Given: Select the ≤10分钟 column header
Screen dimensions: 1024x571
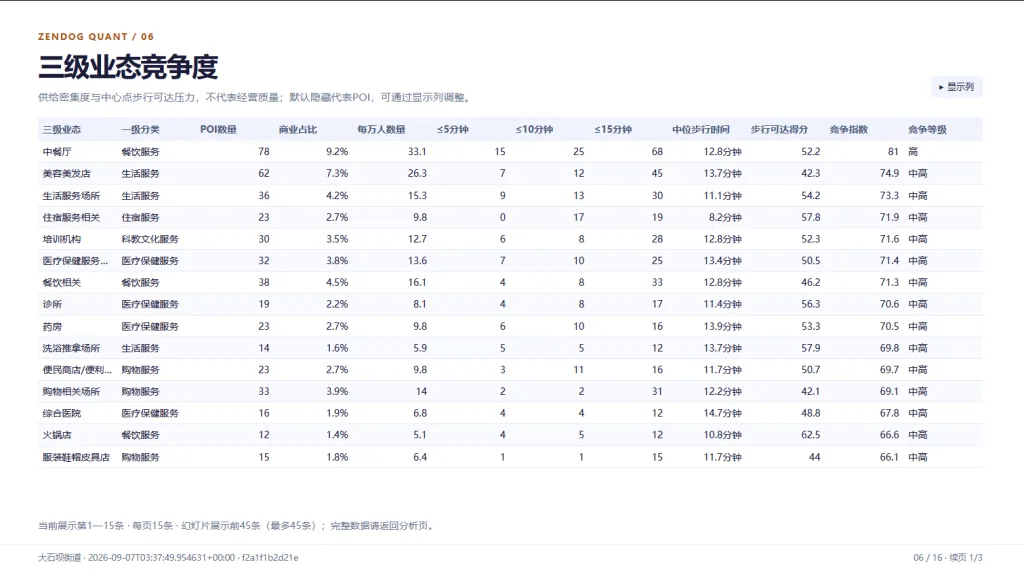Looking at the screenshot, I should tap(534, 129).
